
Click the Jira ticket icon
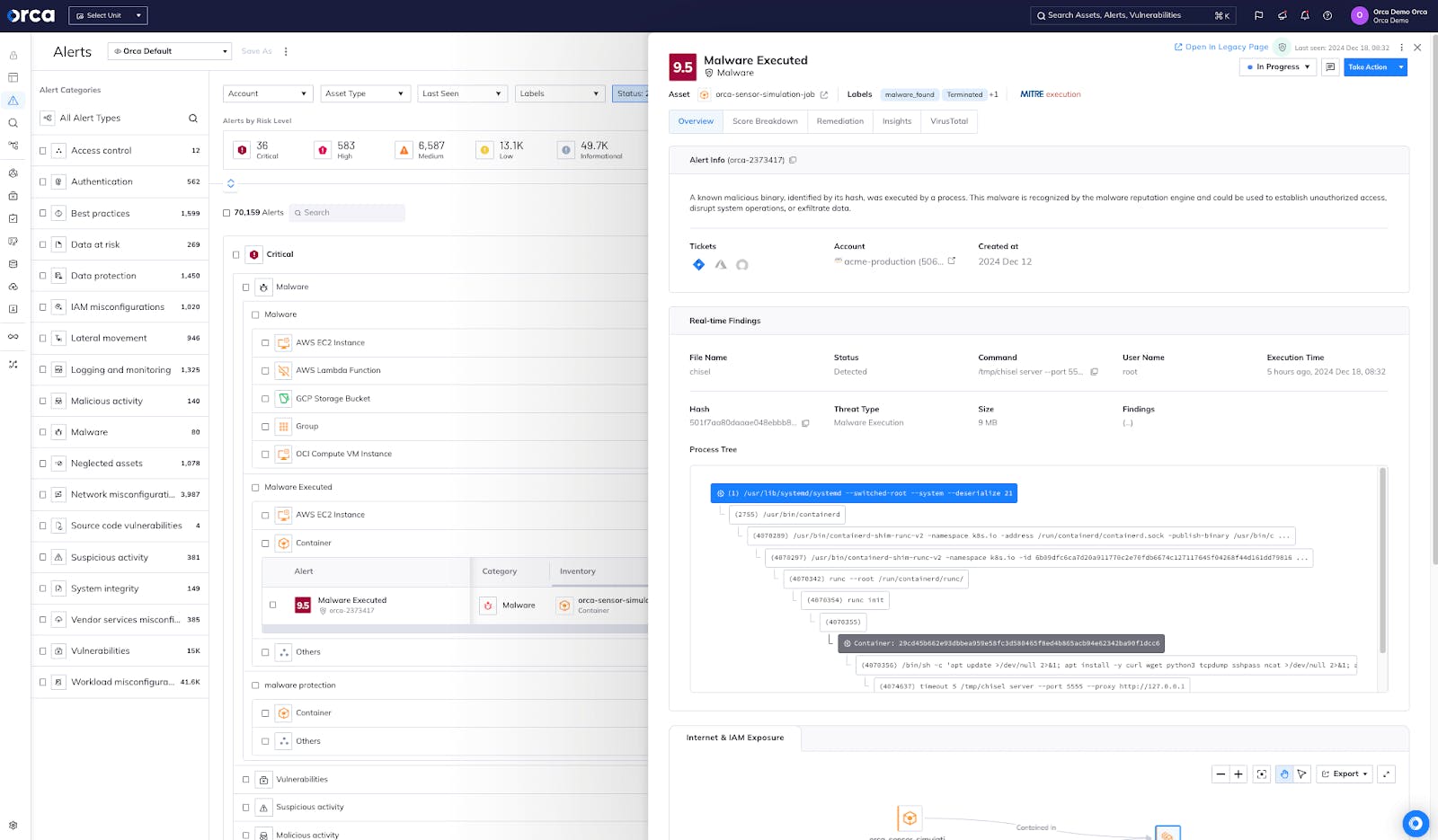click(698, 264)
